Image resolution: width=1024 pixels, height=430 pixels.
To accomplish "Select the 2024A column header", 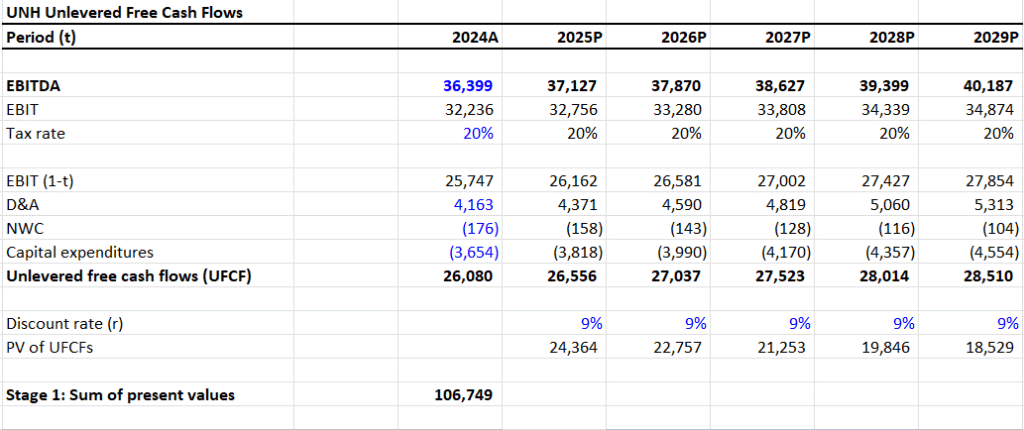I will click(x=475, y=37).
